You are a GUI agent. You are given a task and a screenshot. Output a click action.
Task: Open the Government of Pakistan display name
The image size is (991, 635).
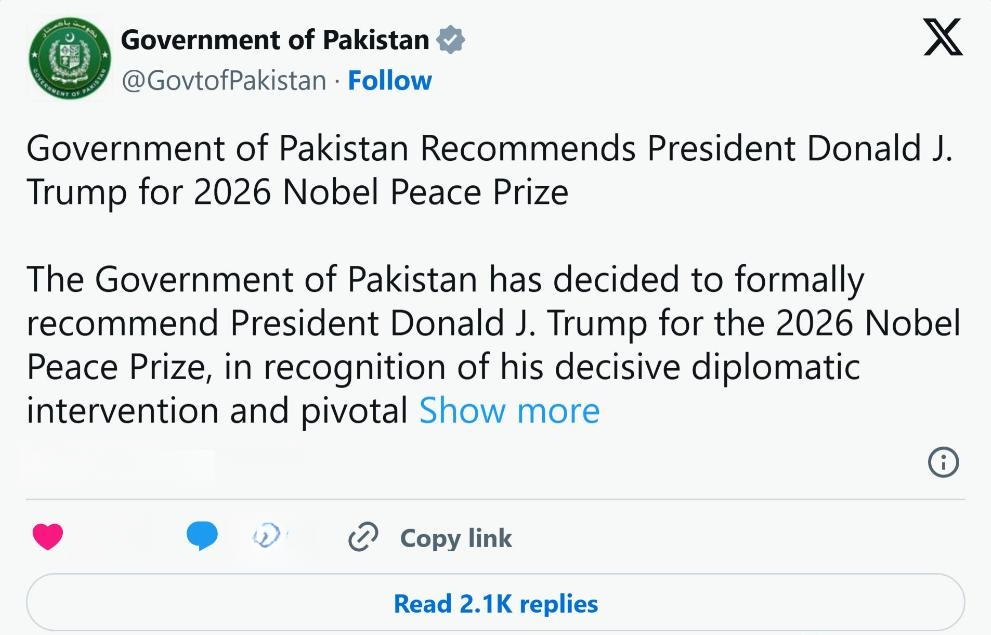[275, 40]
